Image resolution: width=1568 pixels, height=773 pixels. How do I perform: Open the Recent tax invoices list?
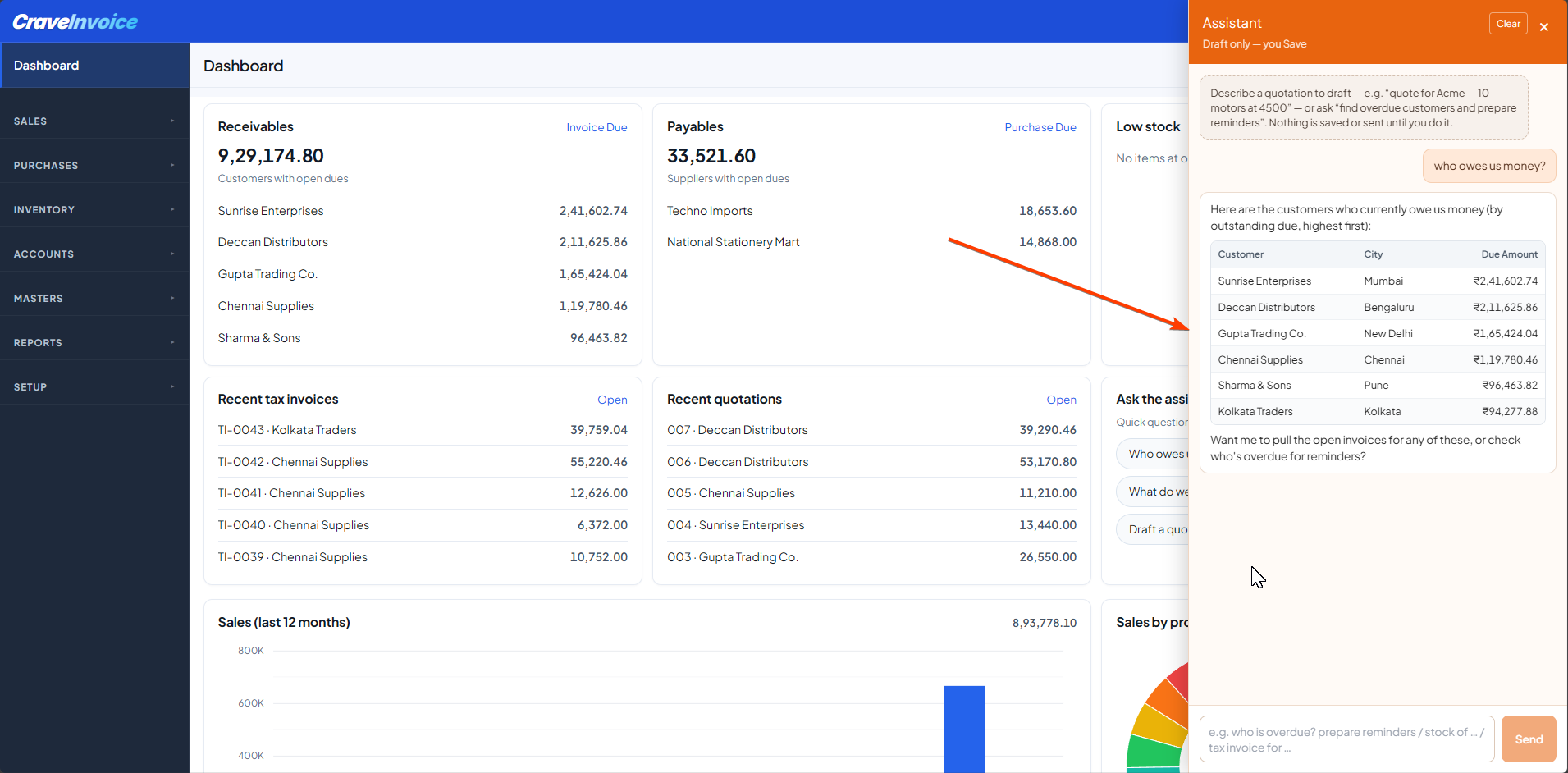(x=612, y=400)
